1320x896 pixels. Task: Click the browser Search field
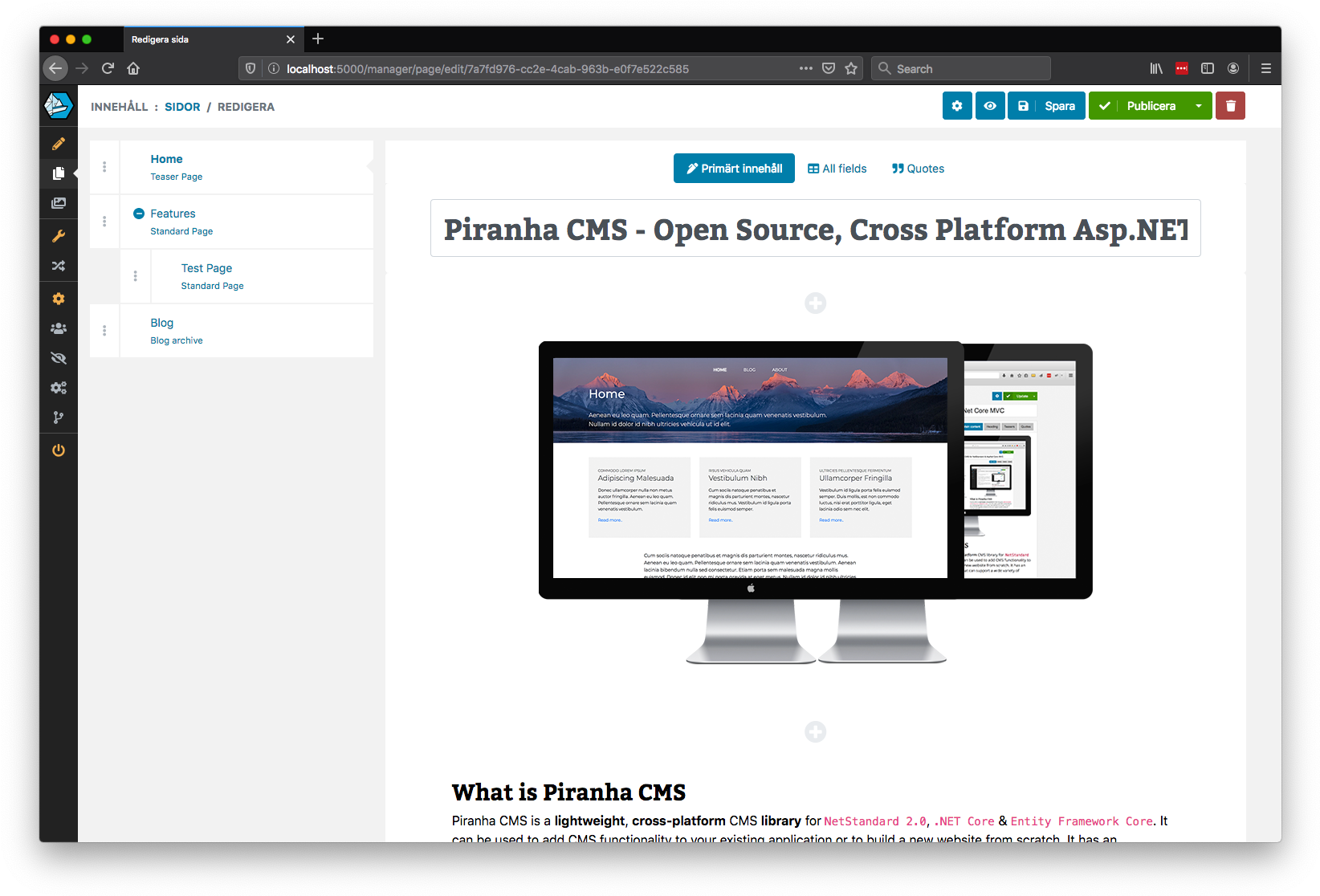coord(961,68)
